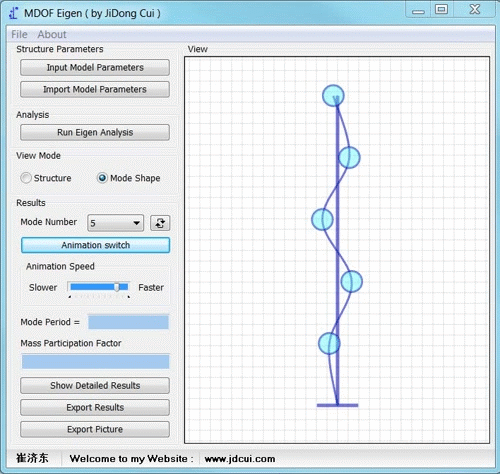This screenshot has width=500, height=474.
Task: Select the Structure view mode radio button
Action: point(26,178)
